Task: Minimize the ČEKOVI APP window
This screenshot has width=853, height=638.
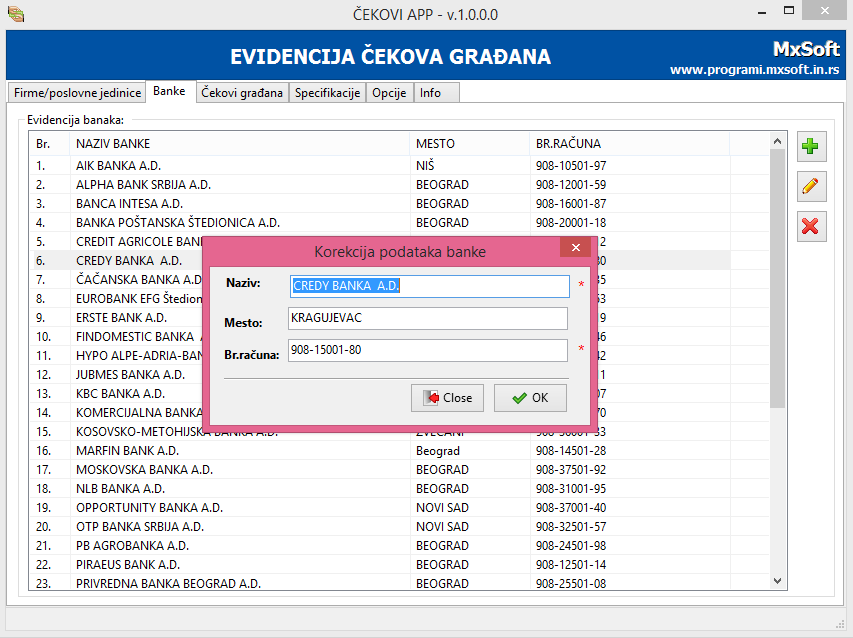Action: coord(762,12)
